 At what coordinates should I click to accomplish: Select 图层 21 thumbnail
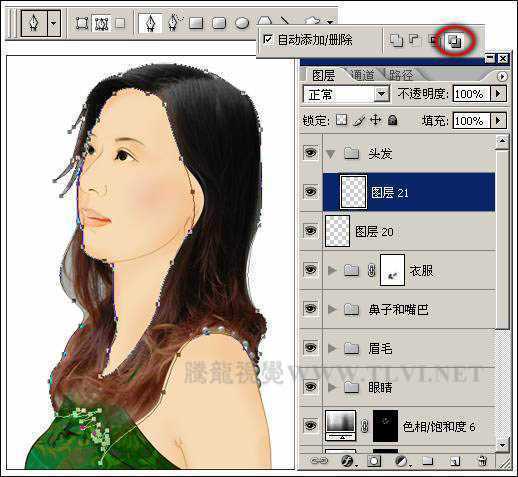[353, 192]
